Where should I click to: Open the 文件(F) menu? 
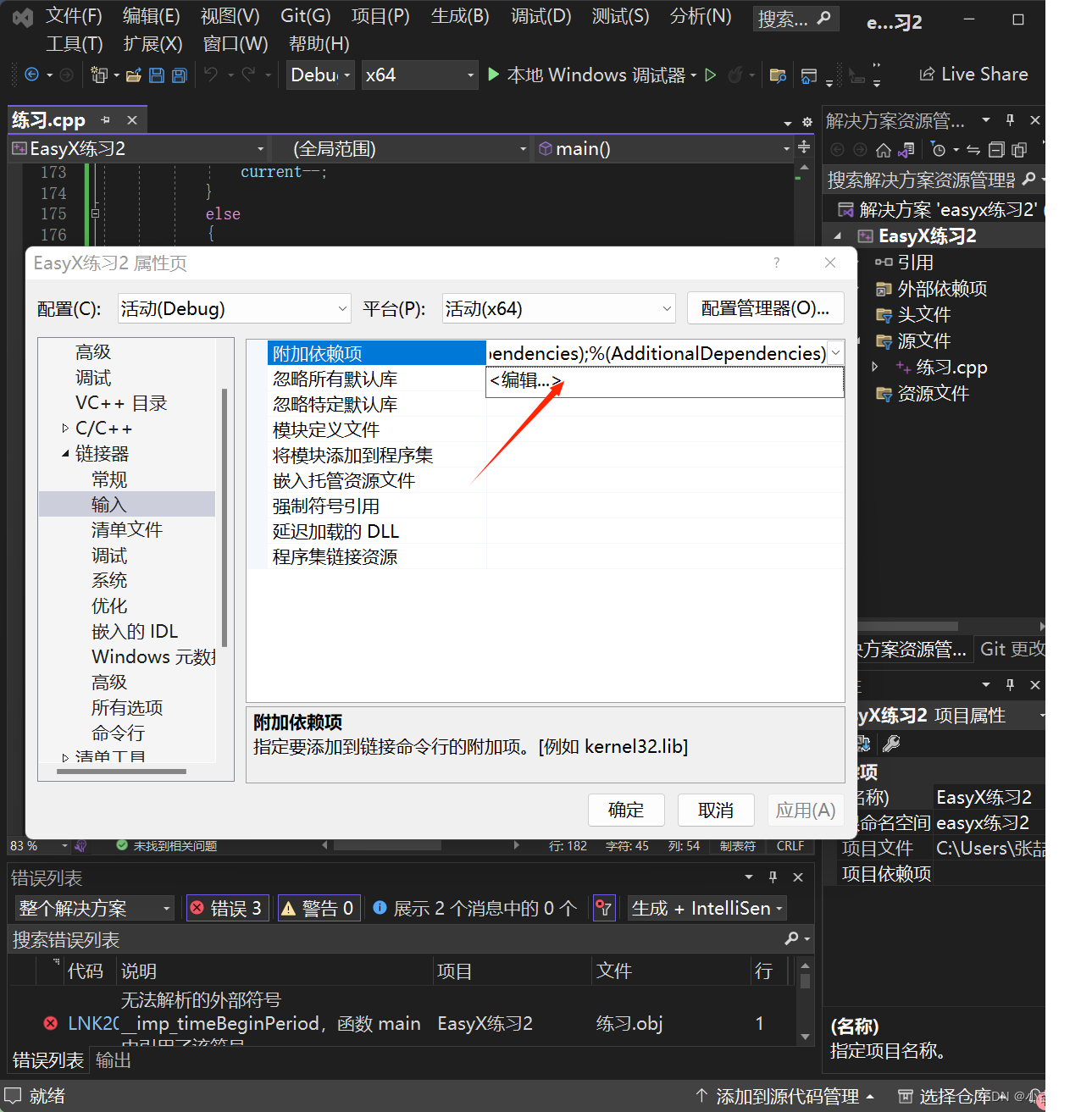(x=74, y=16)
